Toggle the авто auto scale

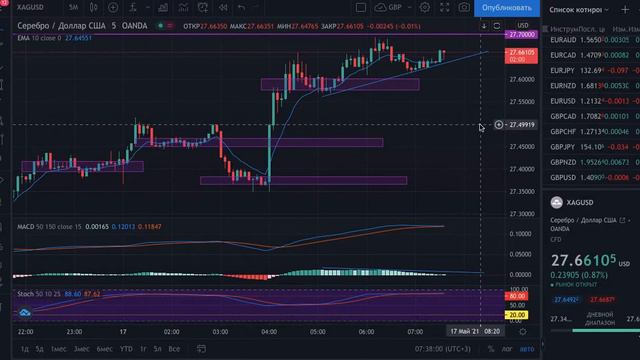tap(527, 349)
